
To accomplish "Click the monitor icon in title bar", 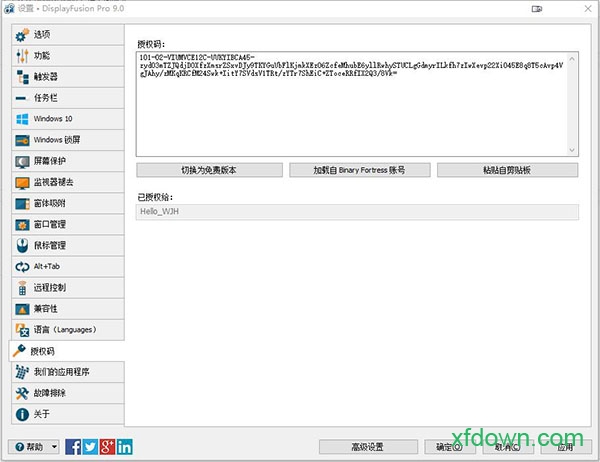I will (x=536, y=9).
